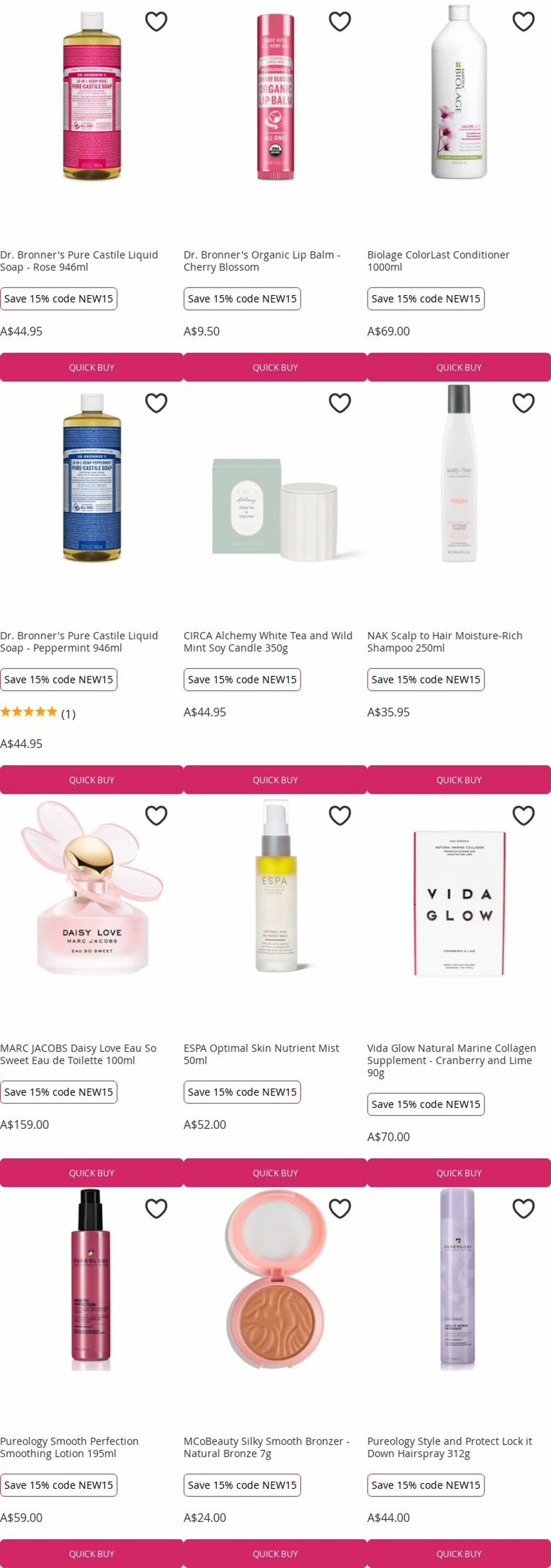Open Vida Glow Natural Marine Collagen title

pos(452,1060)
